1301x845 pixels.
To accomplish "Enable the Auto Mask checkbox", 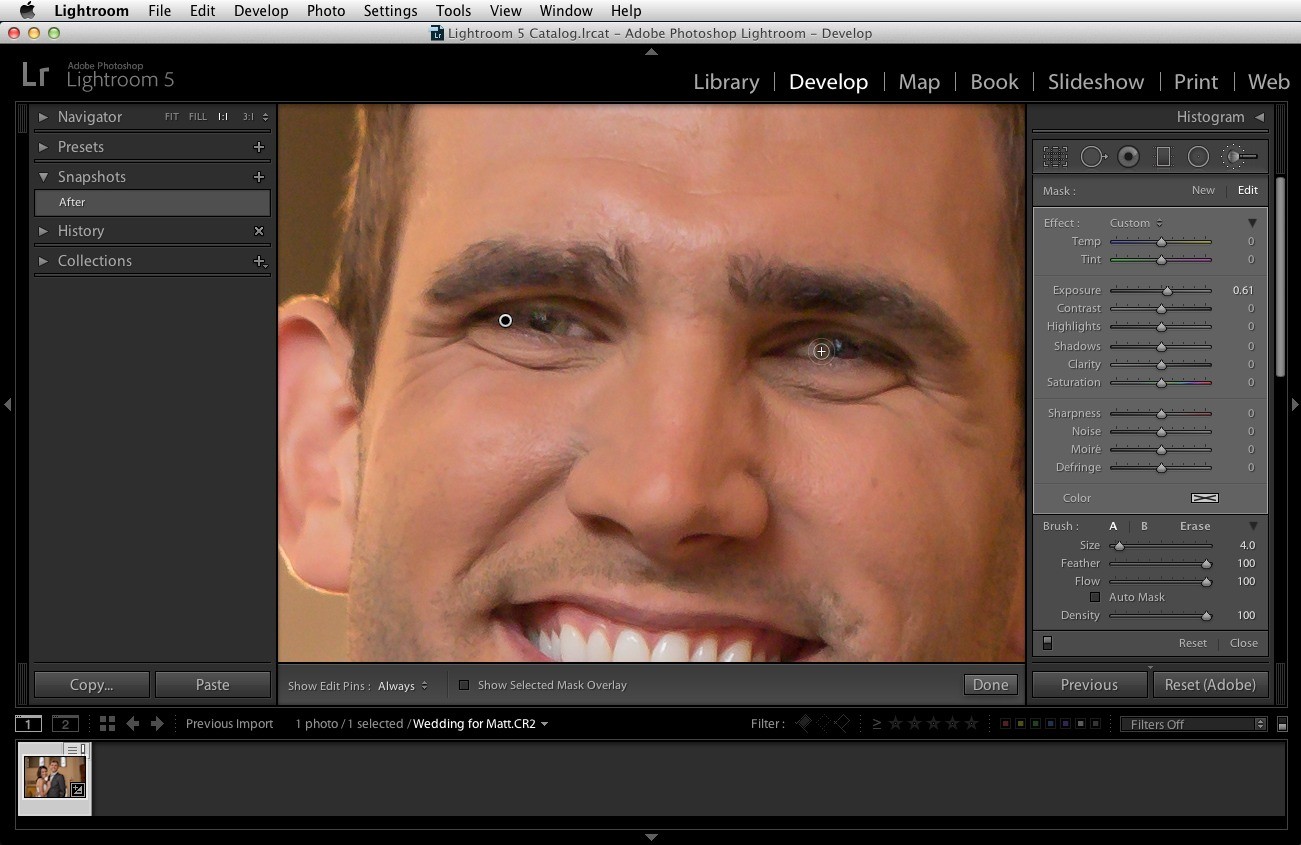I will [1095, 597].
